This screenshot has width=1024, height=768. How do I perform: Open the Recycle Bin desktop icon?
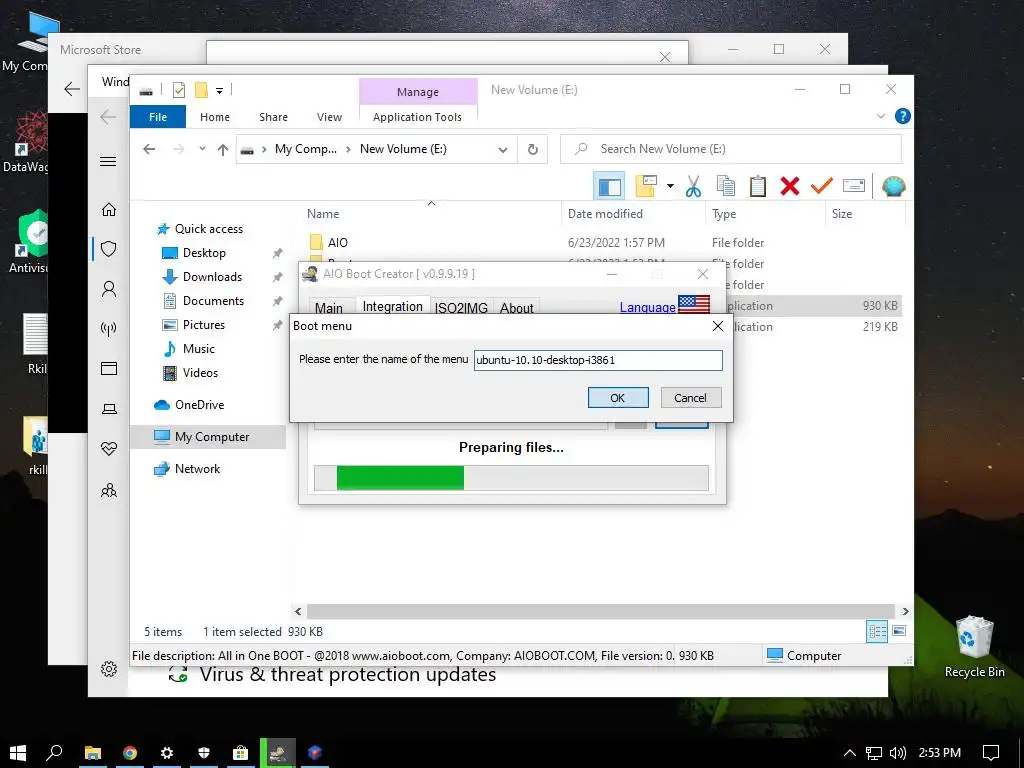tap(974, 647)
